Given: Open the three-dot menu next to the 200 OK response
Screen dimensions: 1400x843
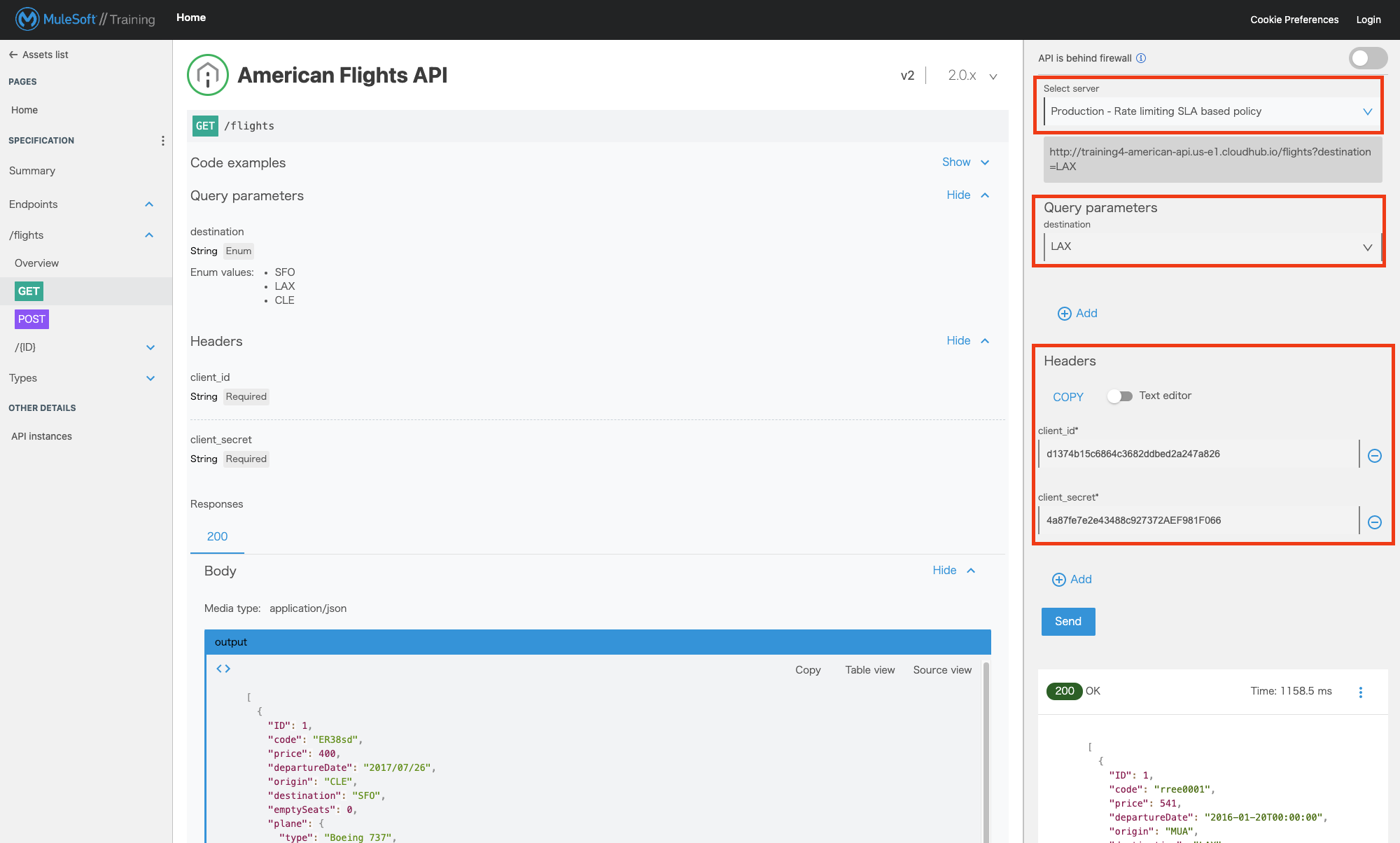Looking at the screenshot, I should pos(1361,692).
